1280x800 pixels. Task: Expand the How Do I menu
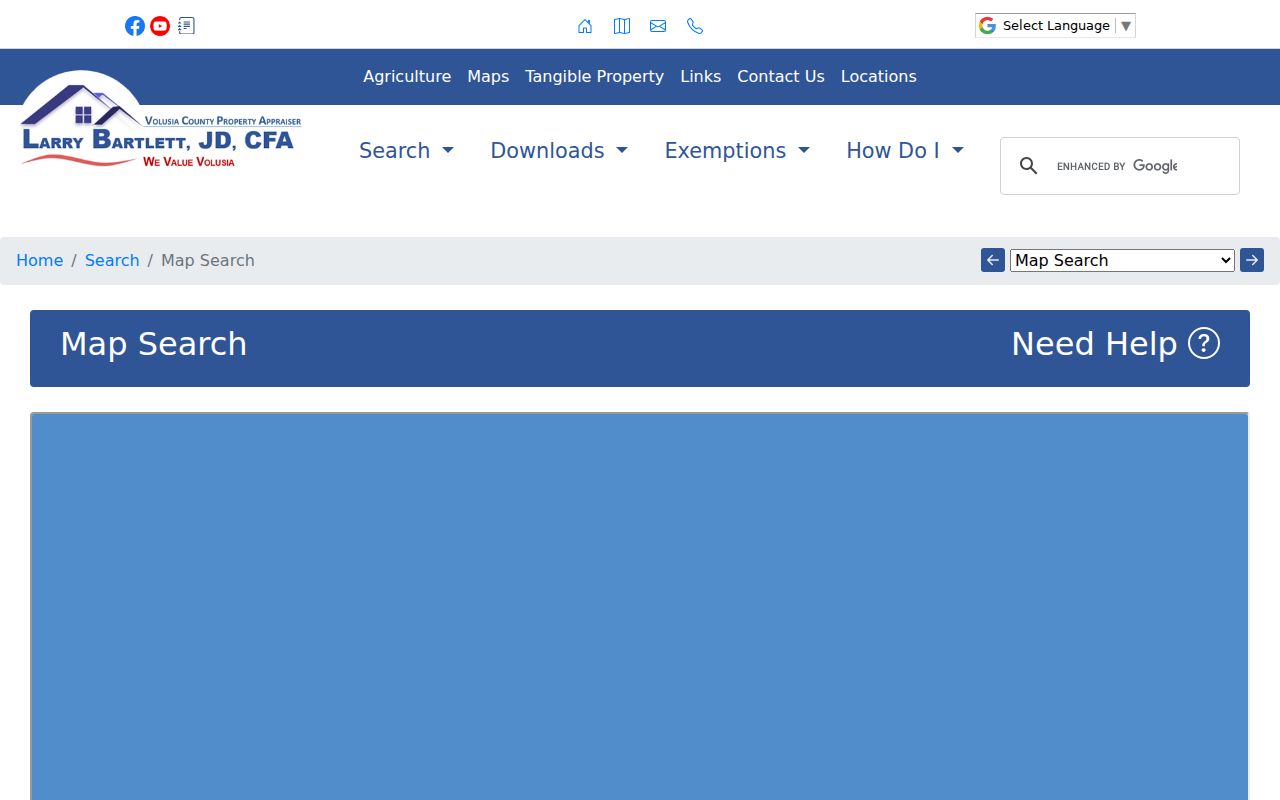pos(905,150)
